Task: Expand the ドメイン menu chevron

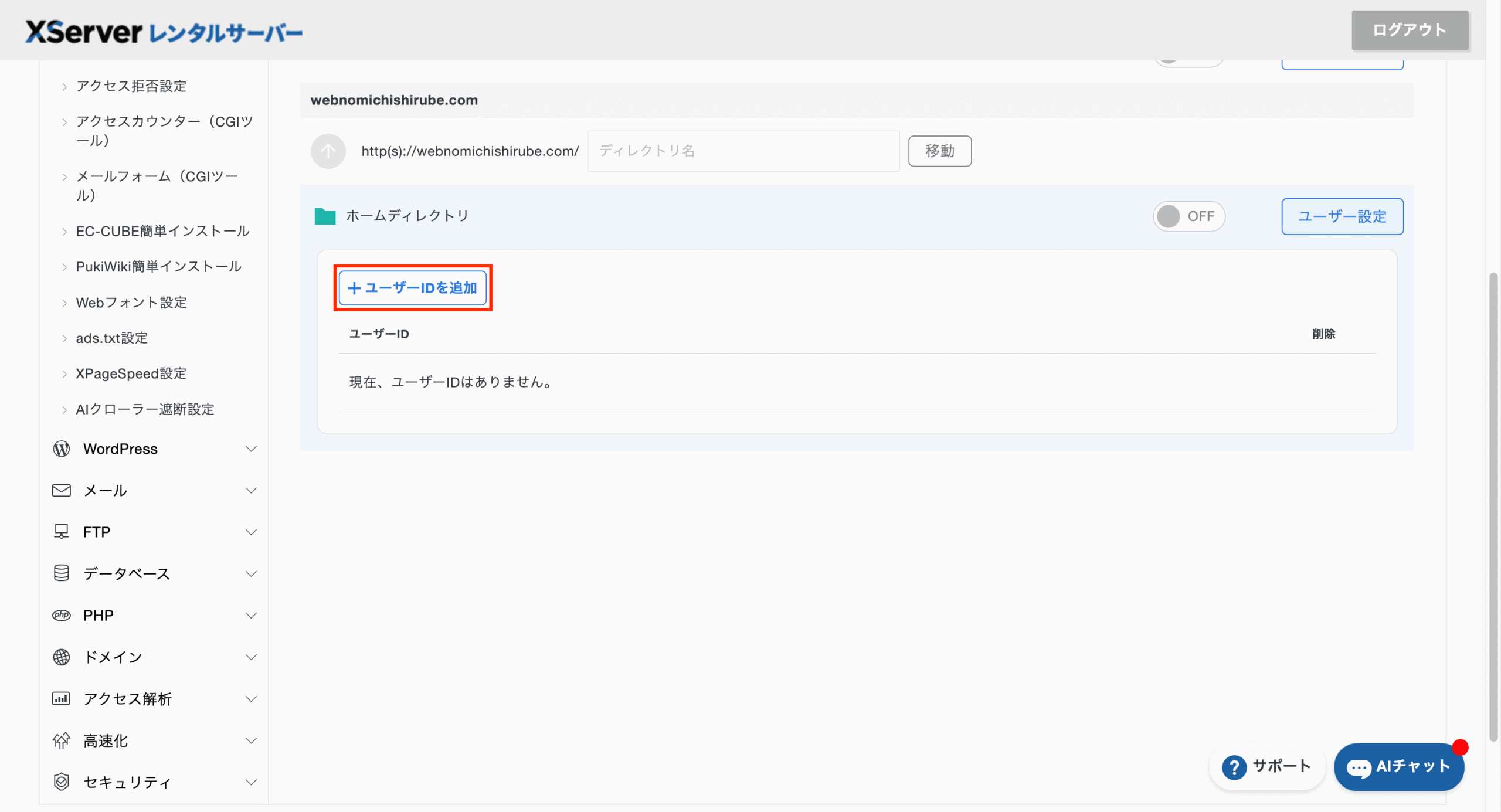Action: click(x=251, y=657)
